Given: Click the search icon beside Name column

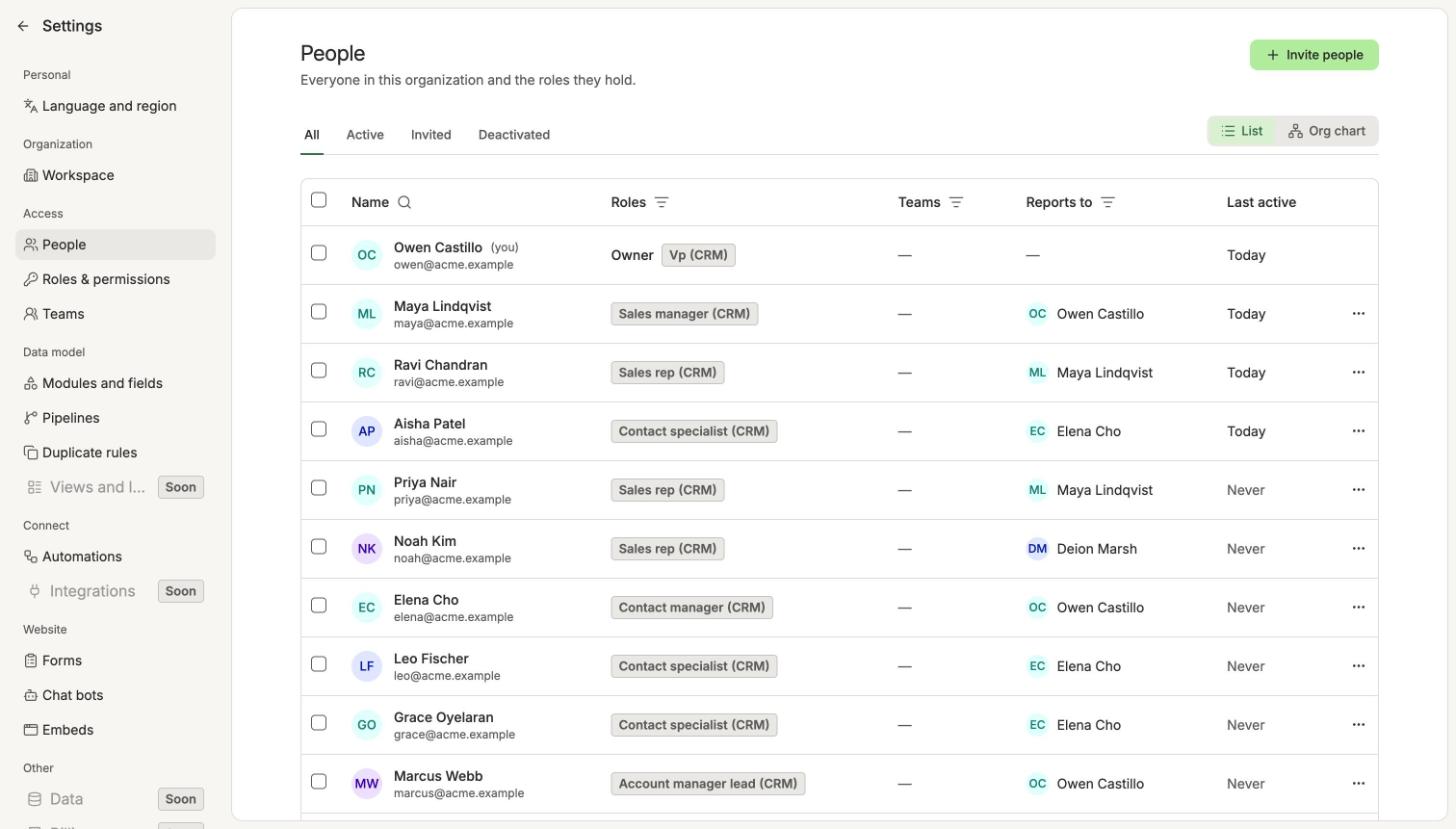Looking at the screenshot, I should coord(404,202).
